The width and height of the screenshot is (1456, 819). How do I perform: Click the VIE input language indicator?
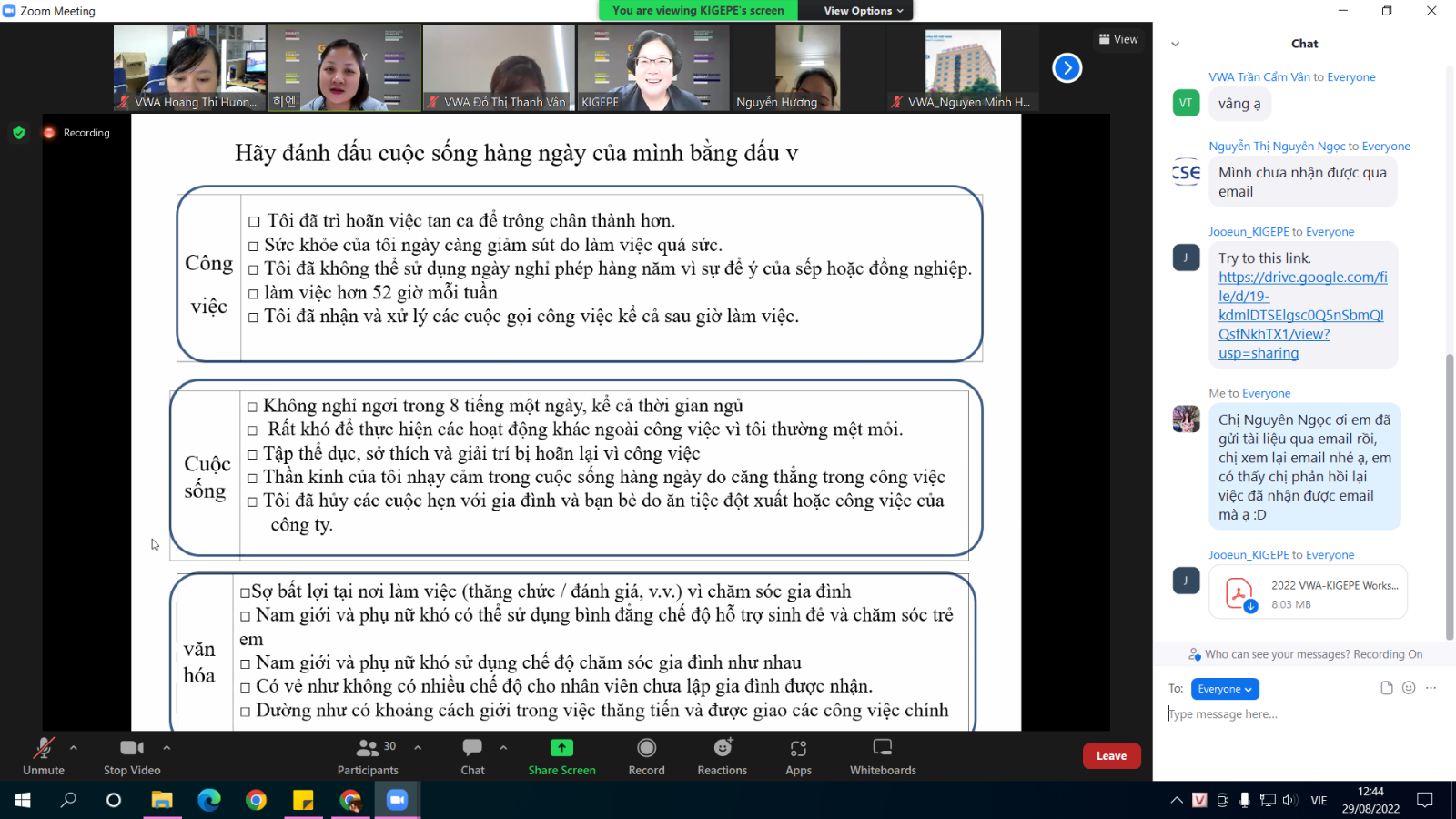pyautogui.click(x=1319, y=800)
